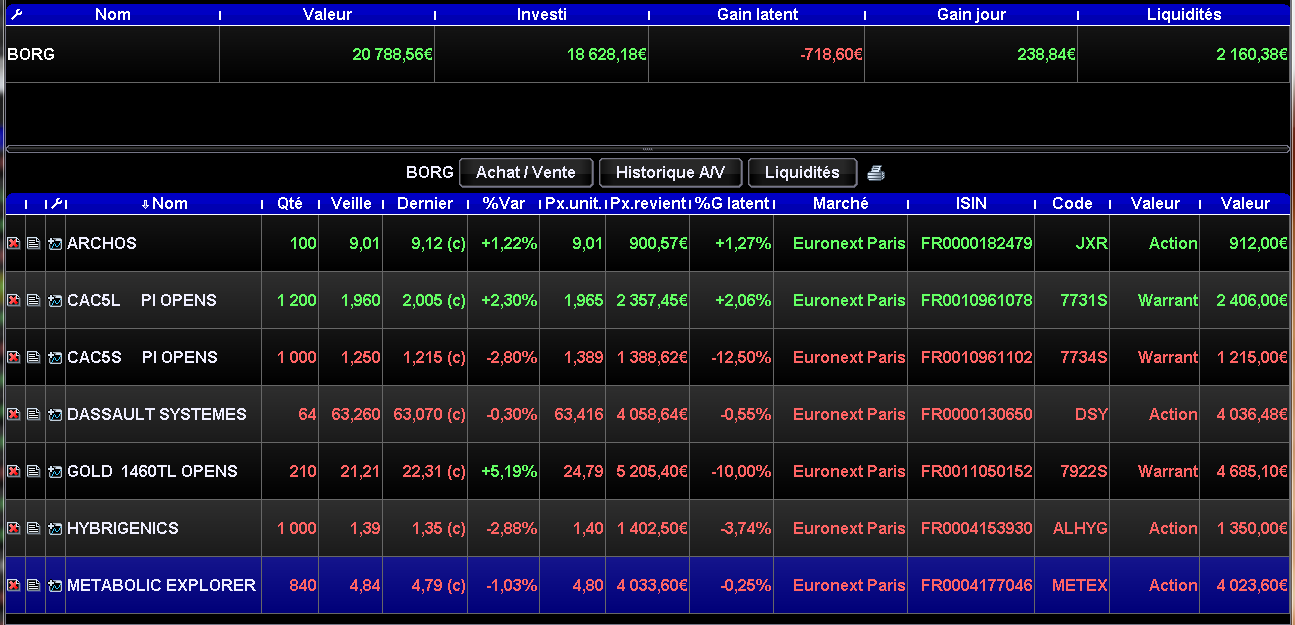Viewport: 1295px width, 625px height.
Task: Show the chart for DASSAULT SYSTEMES
Action: coord(54,414)
